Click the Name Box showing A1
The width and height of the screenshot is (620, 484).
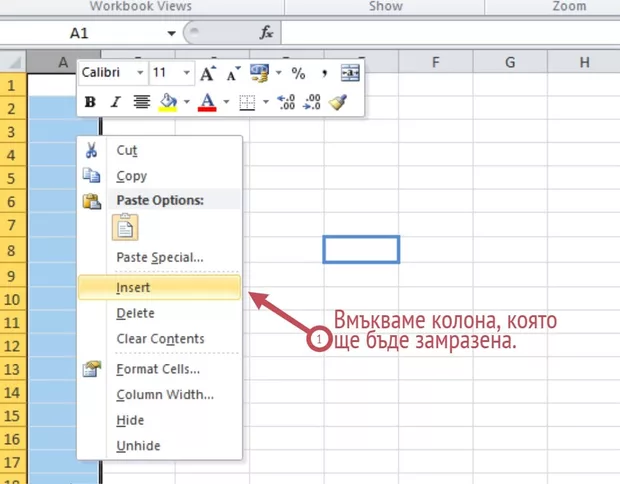pyautogui.click(x=81, y=33)
